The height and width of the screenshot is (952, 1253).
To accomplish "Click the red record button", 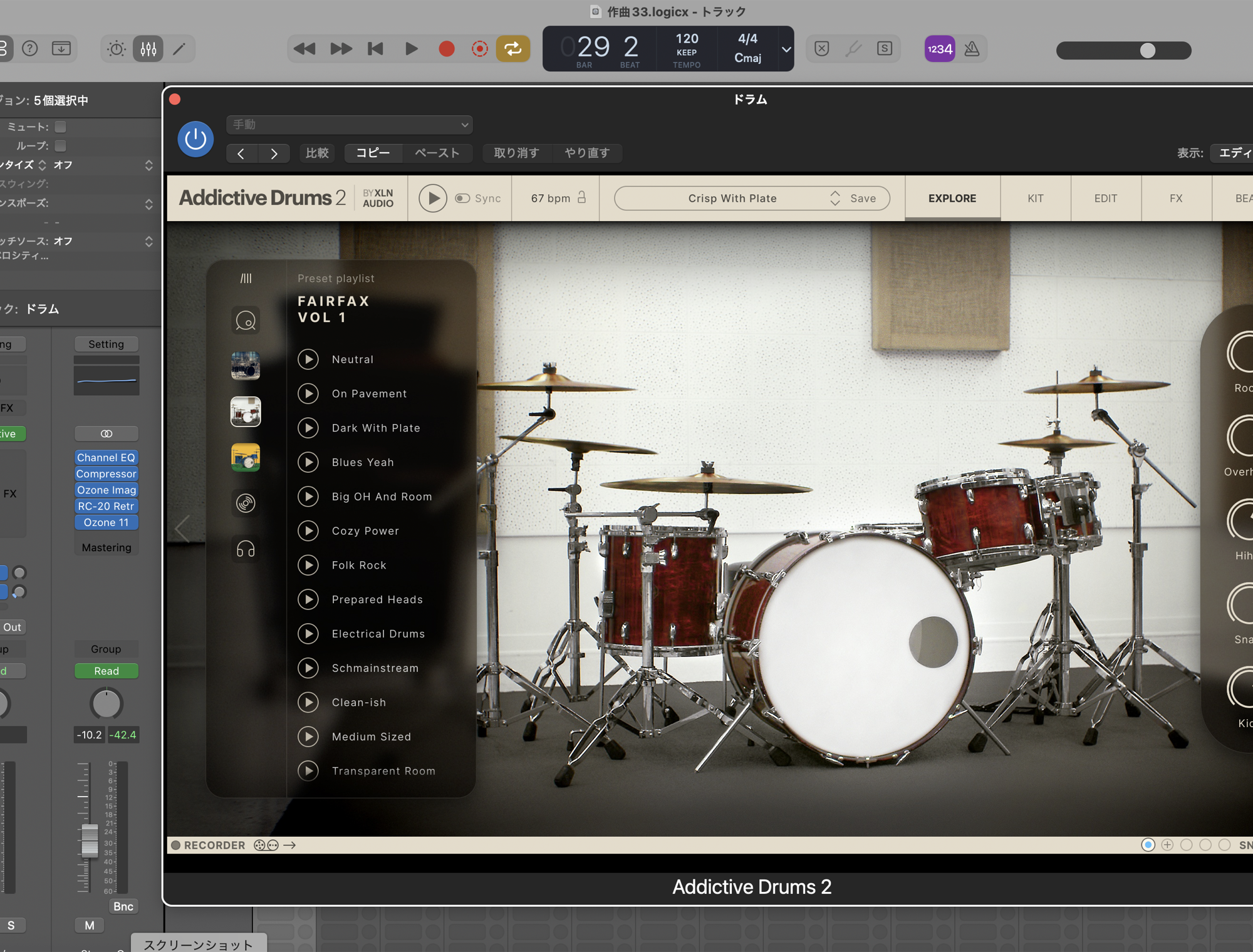I will pos(446,49).
